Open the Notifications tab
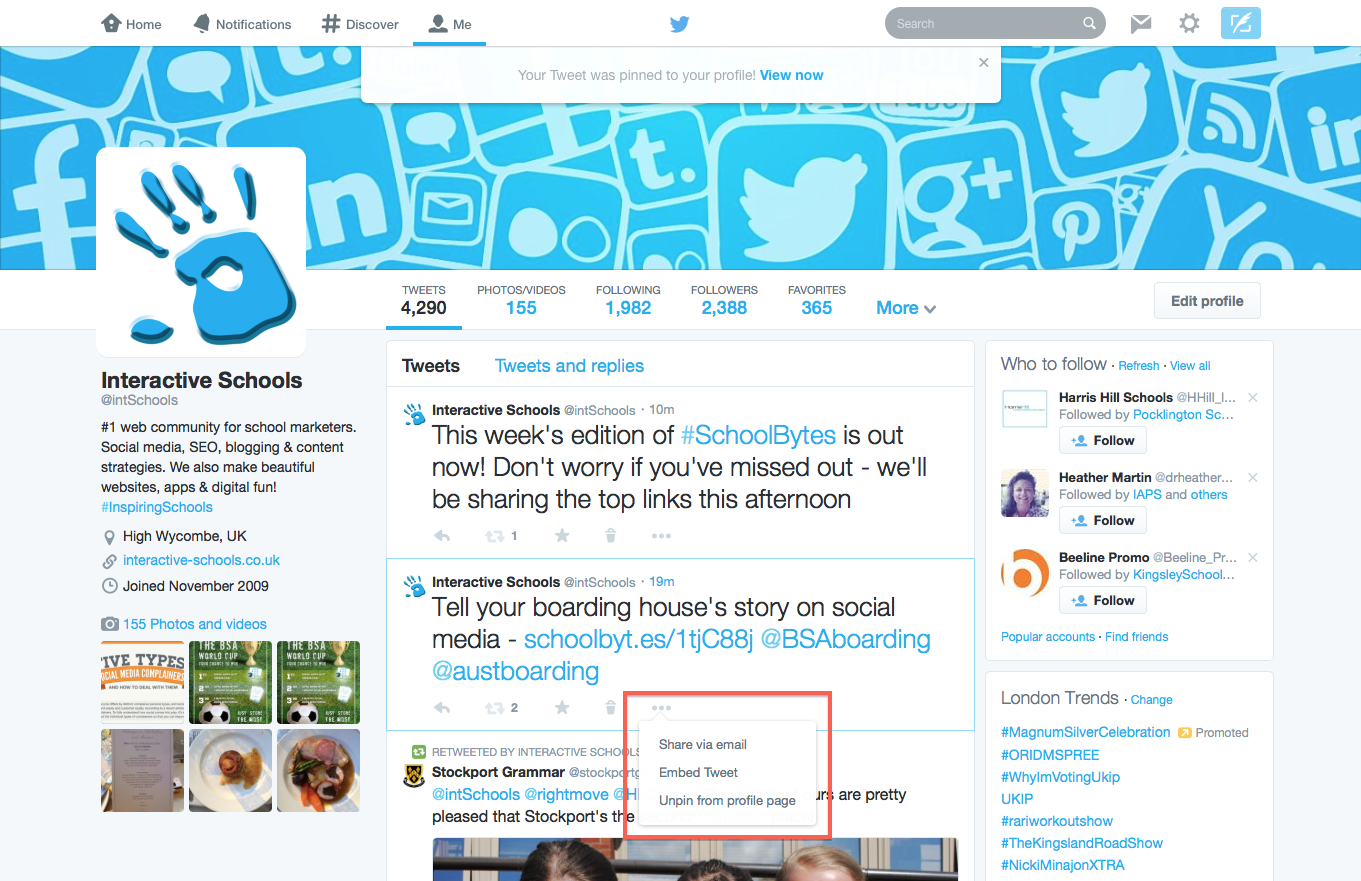 pyautogui.click(x=242, y=24)
